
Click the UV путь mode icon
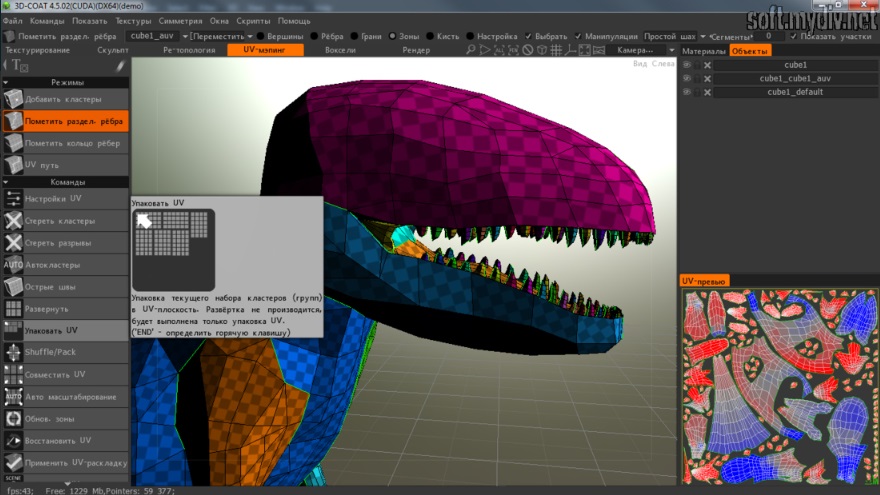click(13, 165)
